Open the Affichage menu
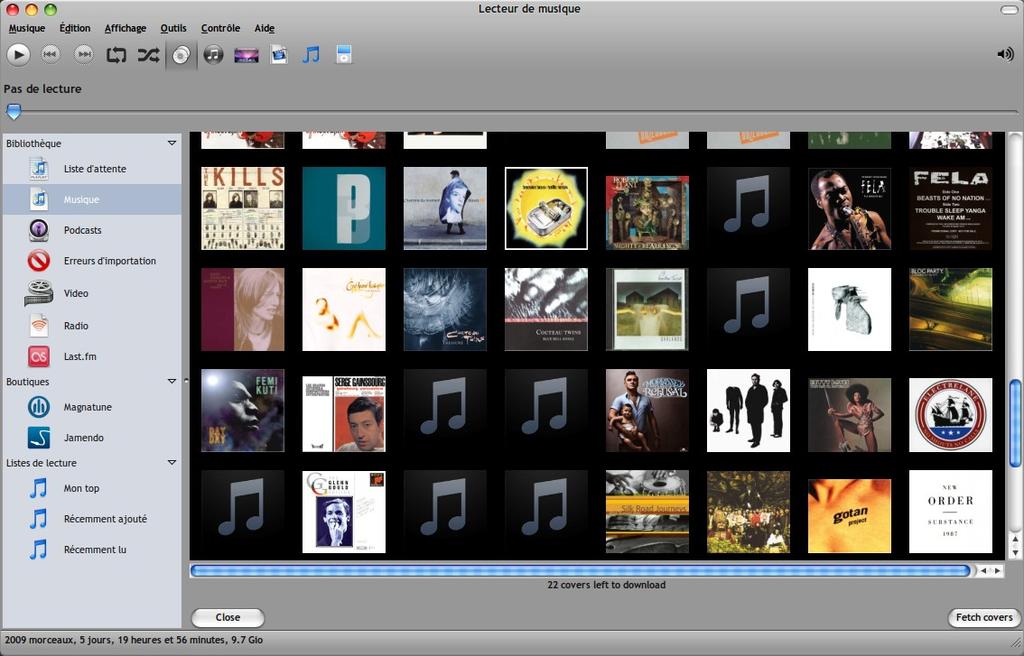The height and width of the screenshot is (656, 1024). [125, 28]
